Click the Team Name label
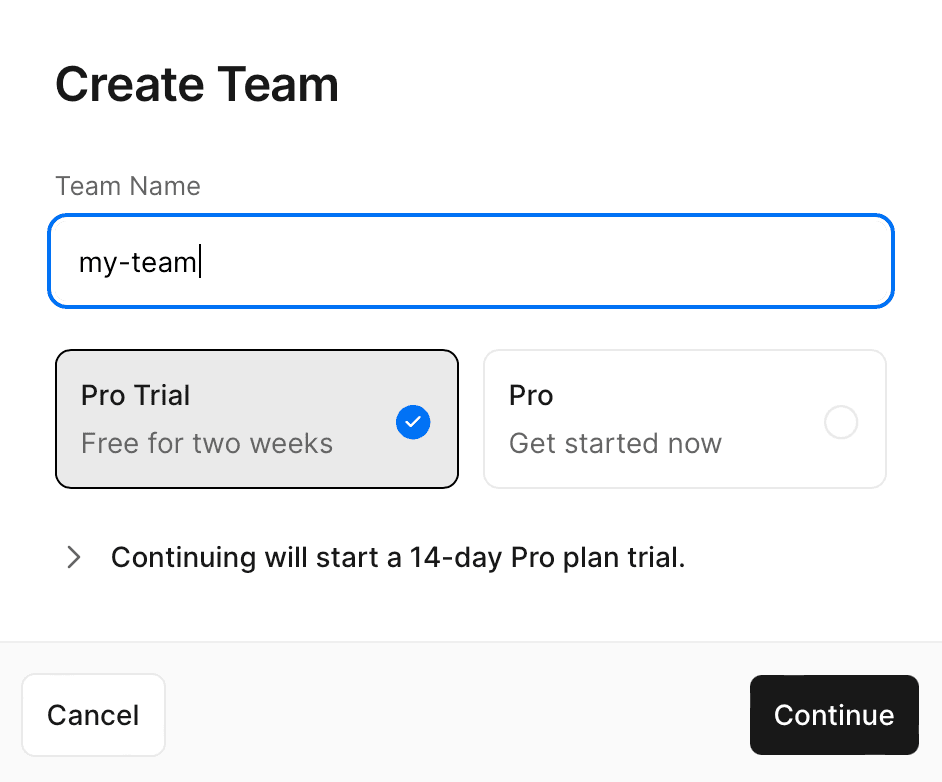Image resolution: width=942 pixels, height=782 pixels. [127, 186]
